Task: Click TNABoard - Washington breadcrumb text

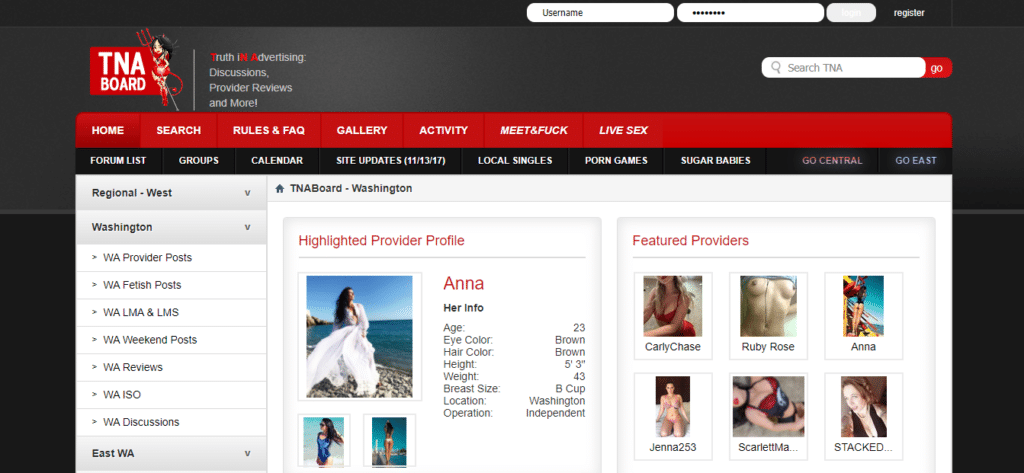Action: tap(351, 189)
